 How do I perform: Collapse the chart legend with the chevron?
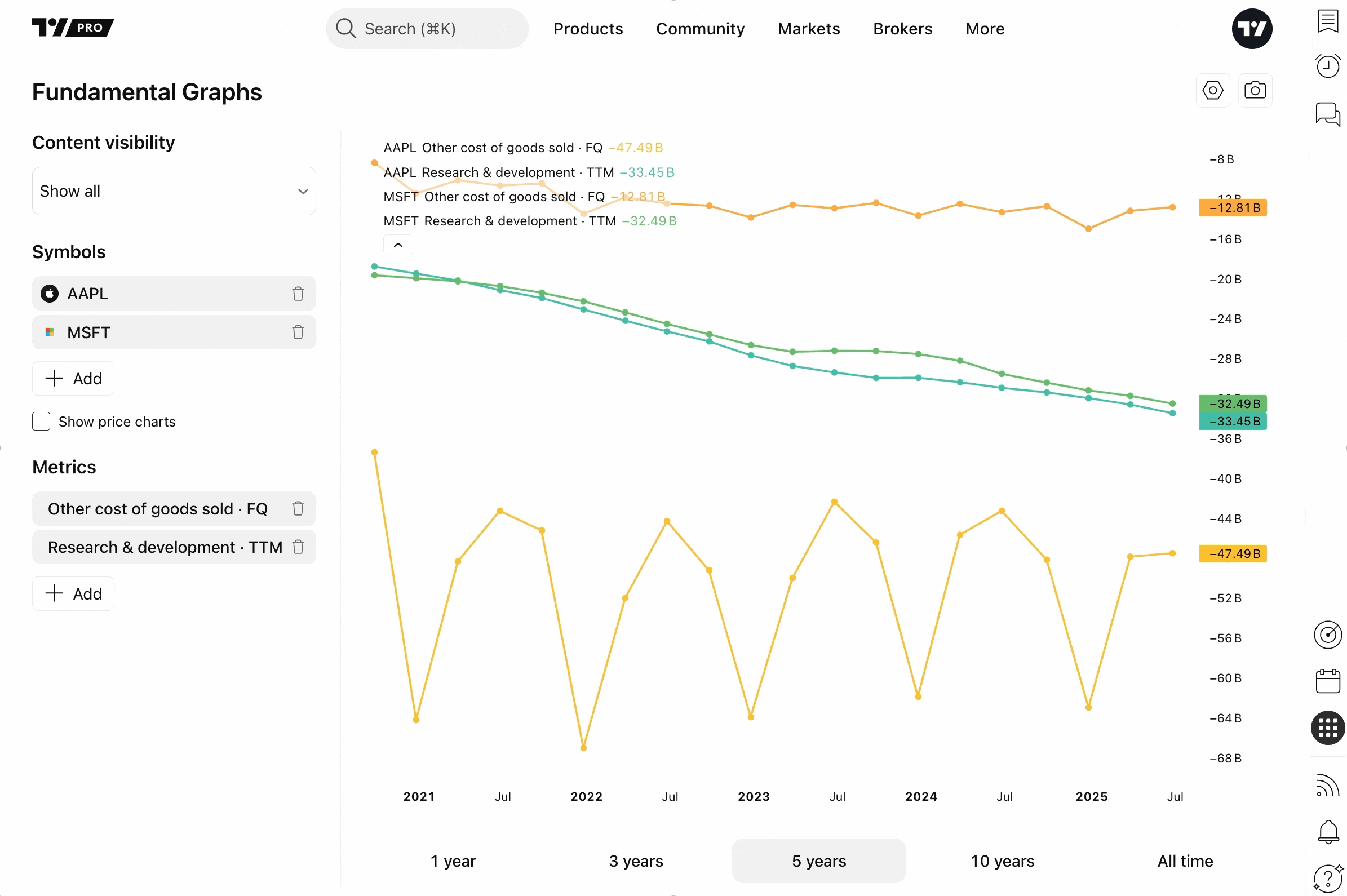pos(398,245)
